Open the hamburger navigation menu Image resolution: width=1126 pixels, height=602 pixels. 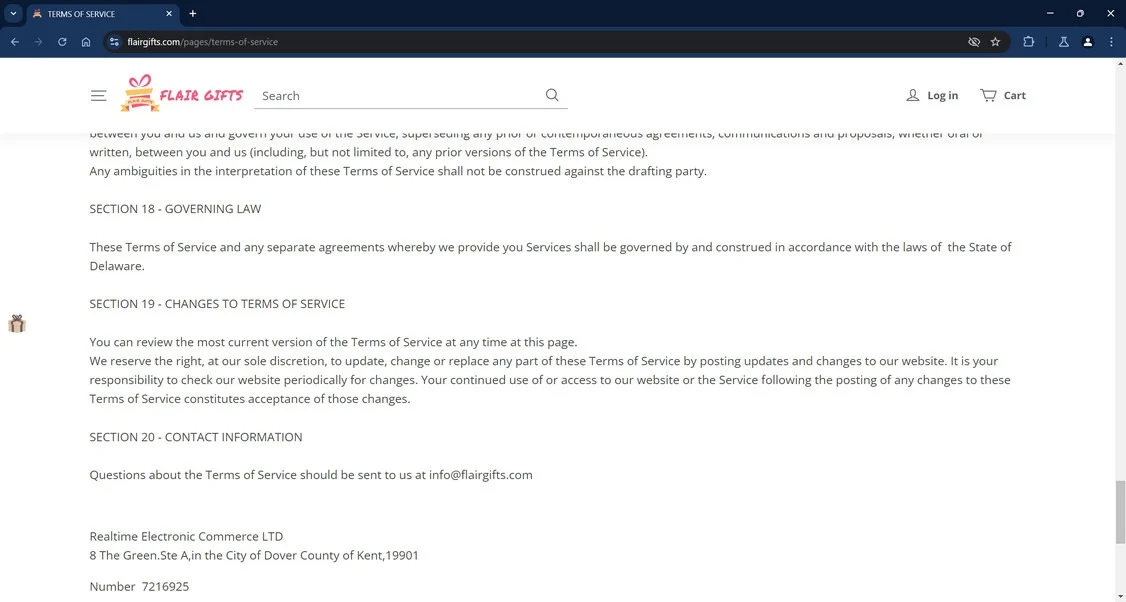point(98,96)
